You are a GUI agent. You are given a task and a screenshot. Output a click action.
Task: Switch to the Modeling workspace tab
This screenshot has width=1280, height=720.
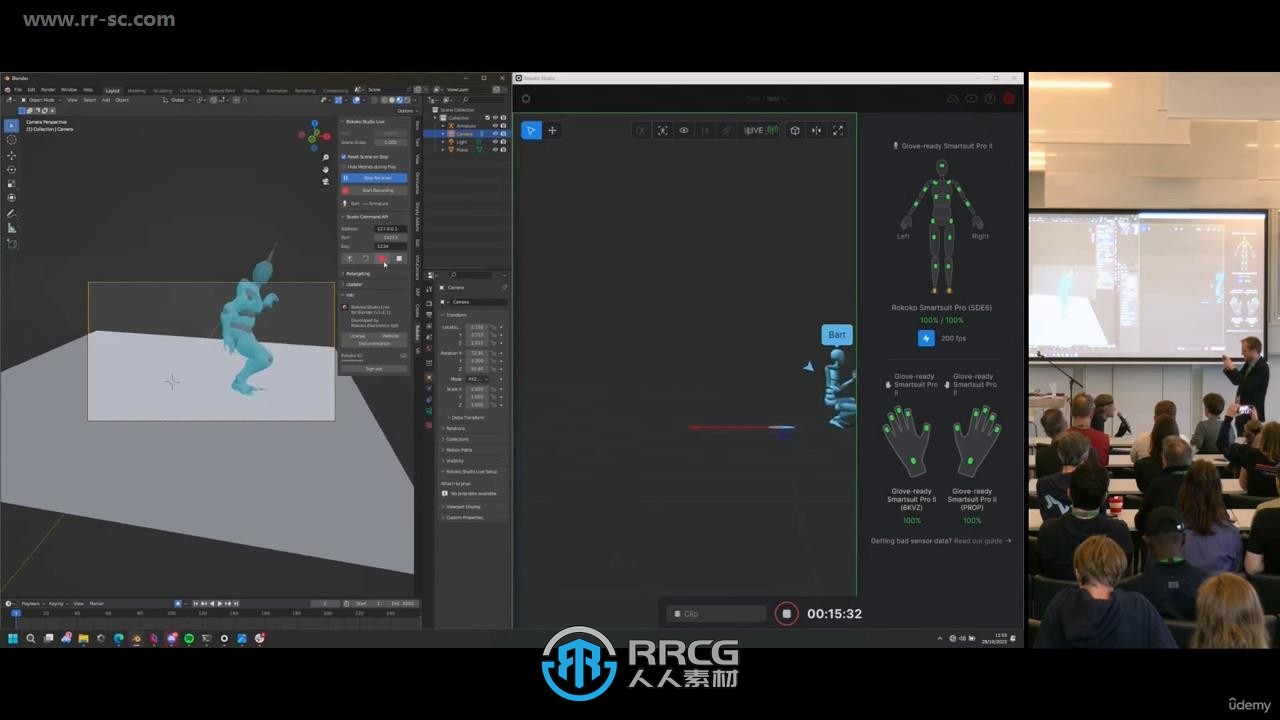tap(136, 90)
